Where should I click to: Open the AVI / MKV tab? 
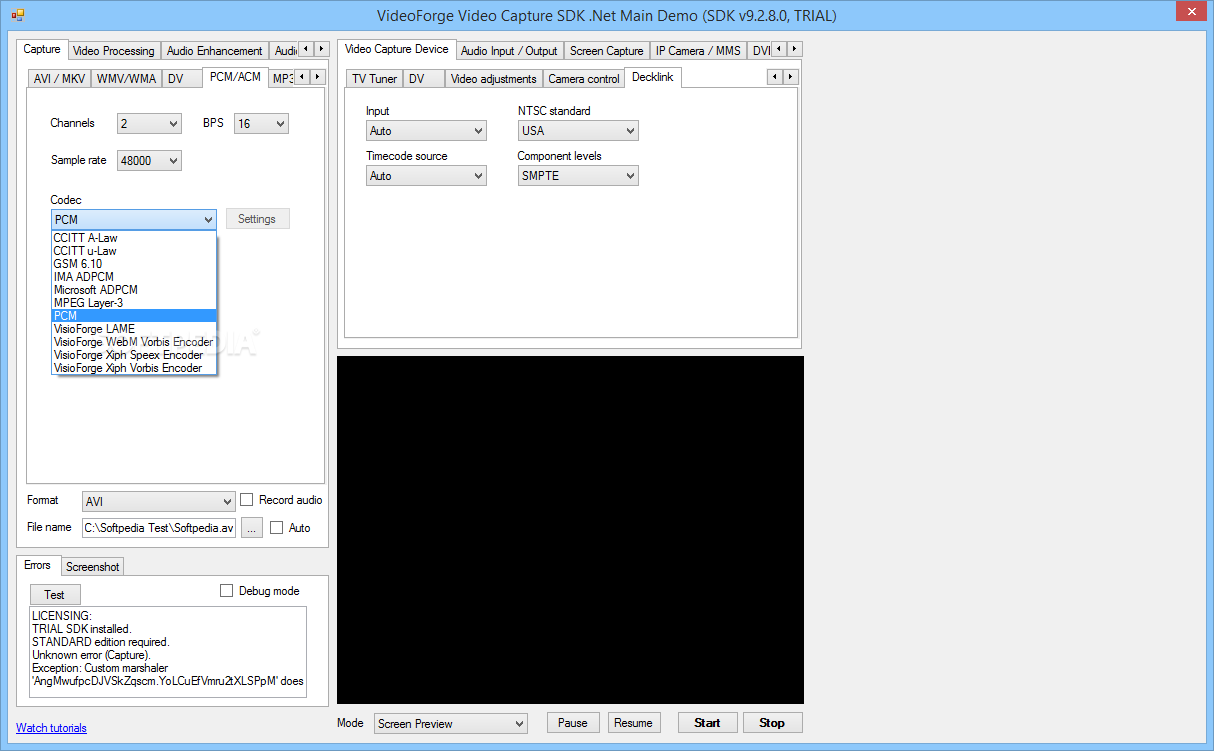point(59,79)
